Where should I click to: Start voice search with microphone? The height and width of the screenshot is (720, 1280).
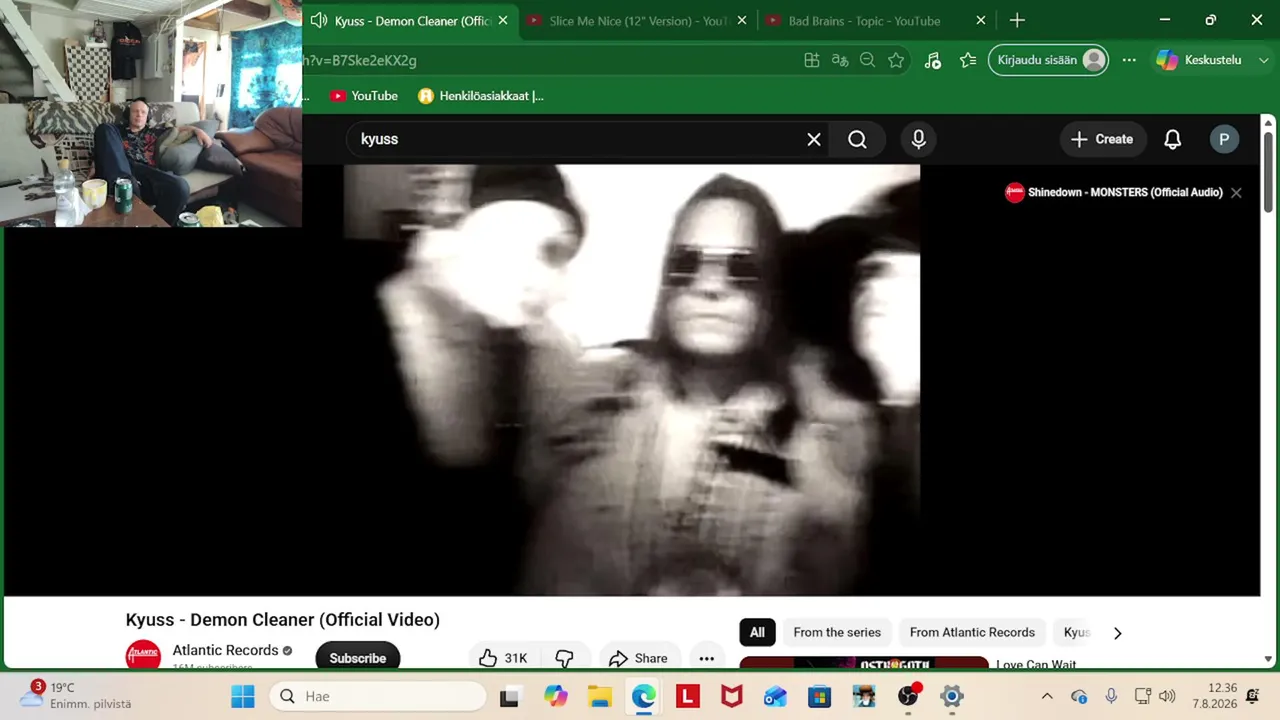pos(918,139)
